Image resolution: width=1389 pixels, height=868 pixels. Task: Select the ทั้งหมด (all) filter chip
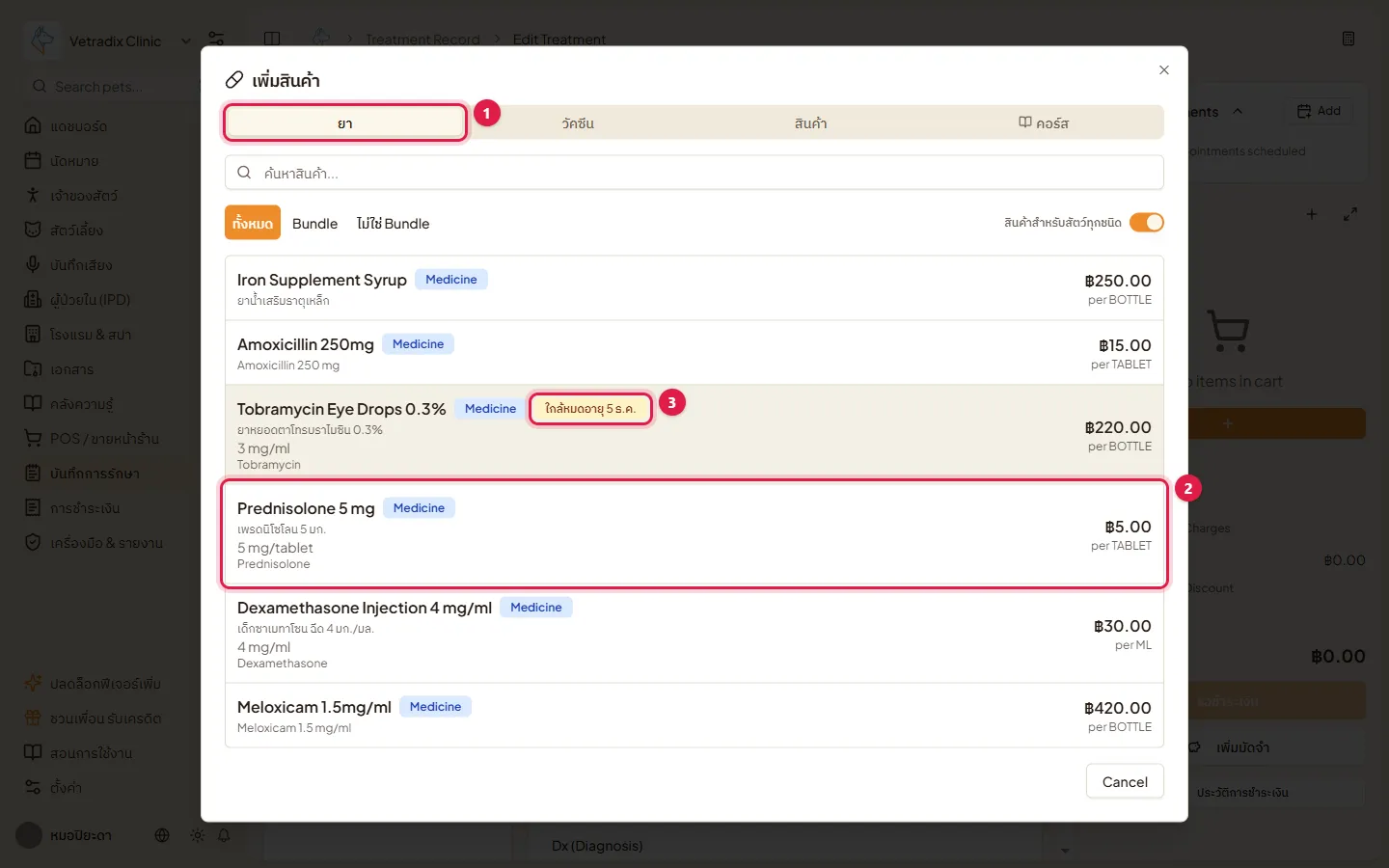pos(253,223)
